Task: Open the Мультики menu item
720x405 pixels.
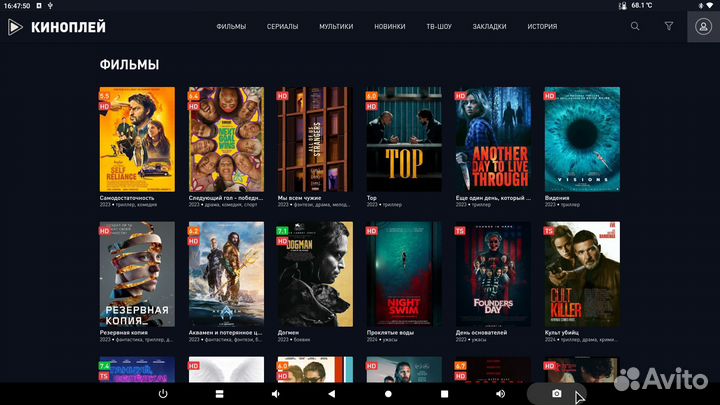Action: (336, 26)
